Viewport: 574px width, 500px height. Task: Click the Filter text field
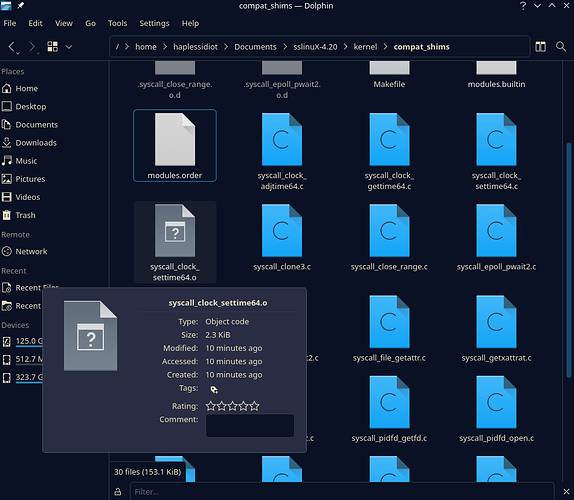click(342, 492)
